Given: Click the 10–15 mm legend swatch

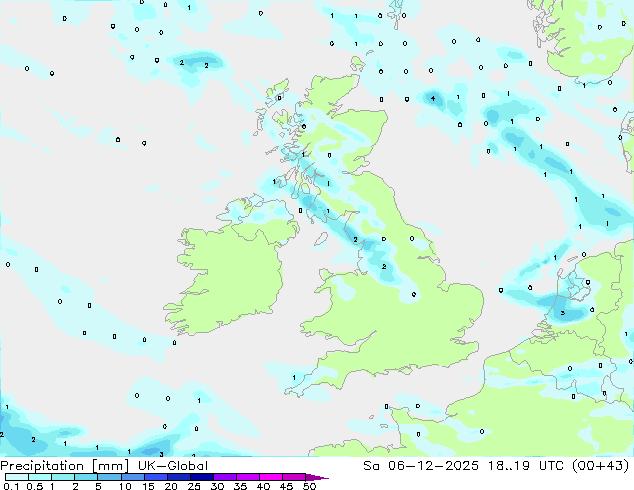Looking at the screenshot, I should coord(132,477).
